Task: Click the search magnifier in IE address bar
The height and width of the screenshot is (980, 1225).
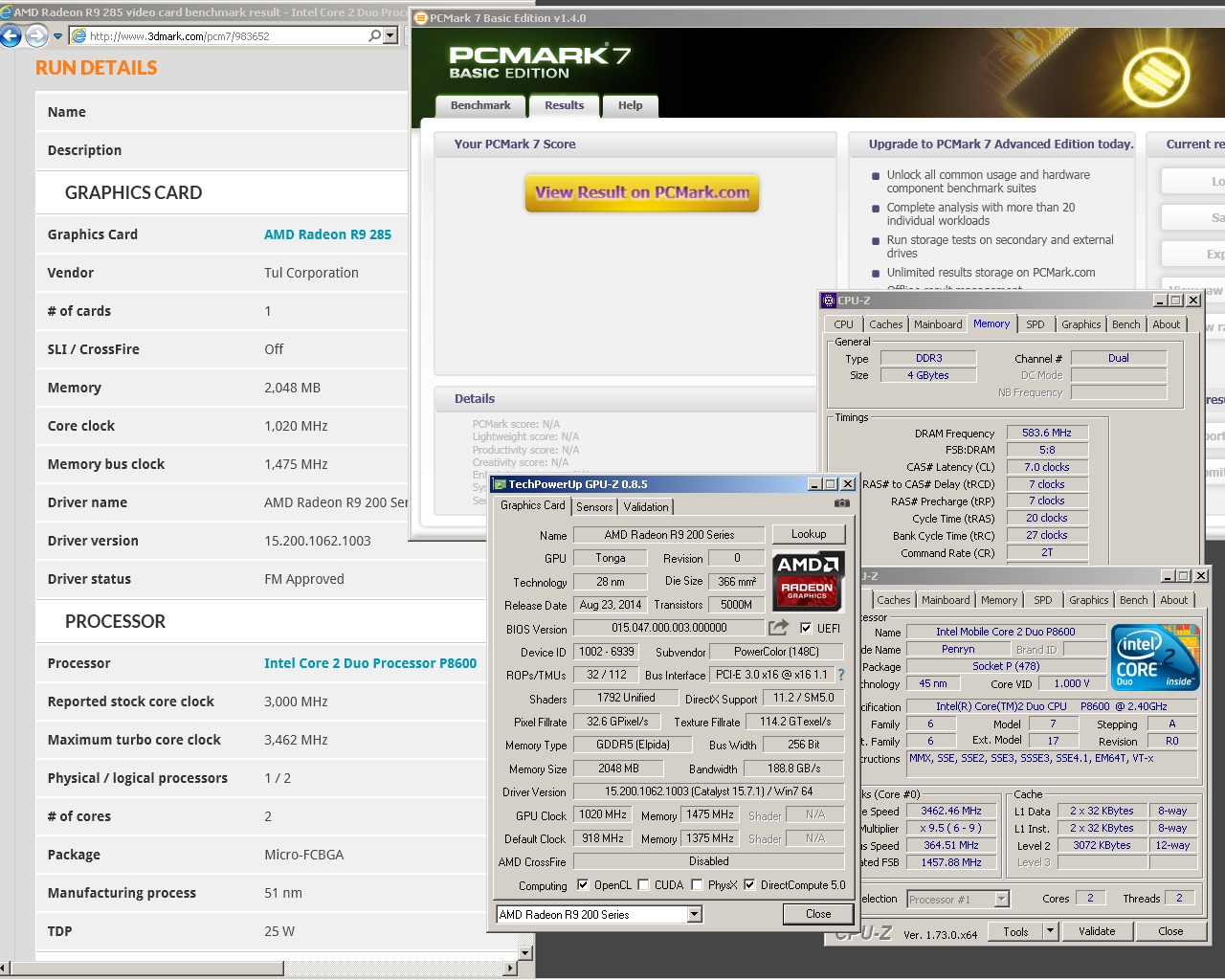Action: coord(374,35)
